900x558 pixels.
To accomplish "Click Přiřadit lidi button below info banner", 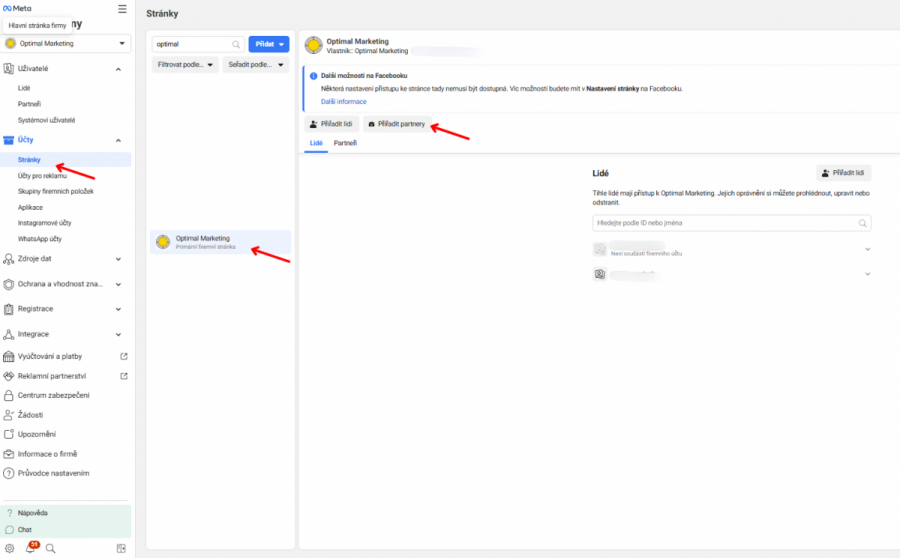I will click(x=331, y=124).
